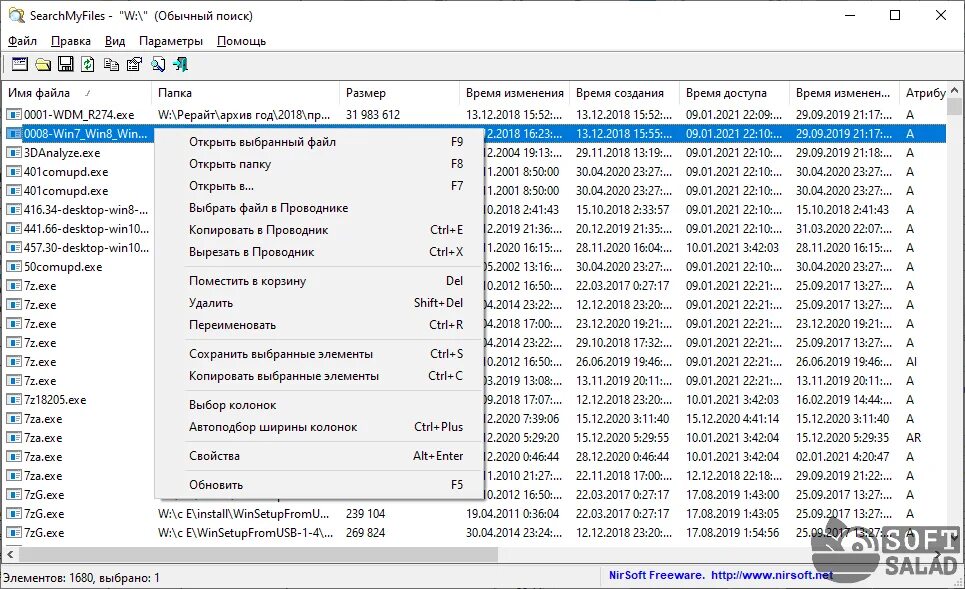The height and width of the screenshot is (589, 965).
Task: Choose Копировать выбранные элементы
Action: tap(318, 376)
